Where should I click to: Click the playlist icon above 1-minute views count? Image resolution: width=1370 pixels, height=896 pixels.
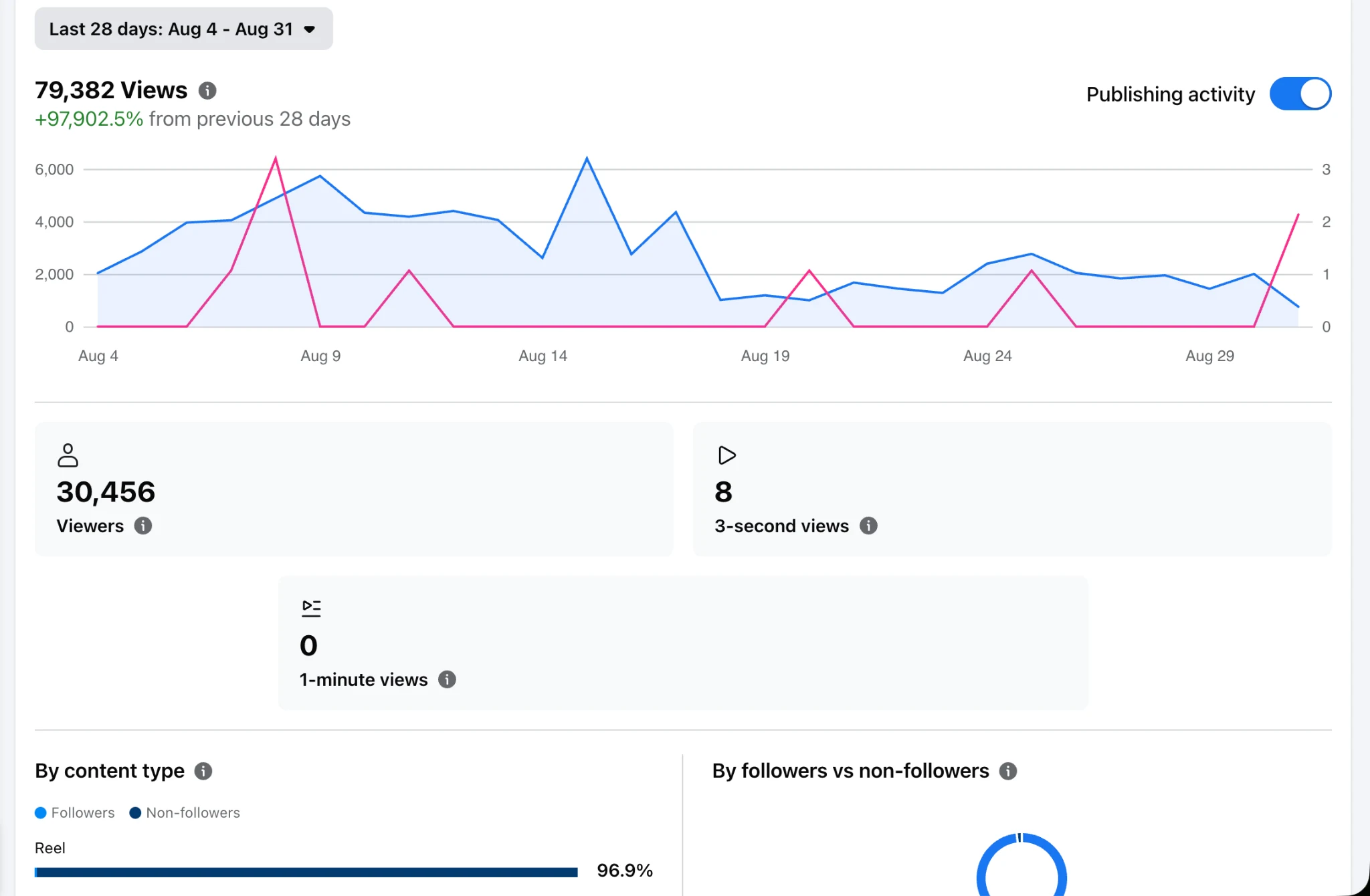311,608
